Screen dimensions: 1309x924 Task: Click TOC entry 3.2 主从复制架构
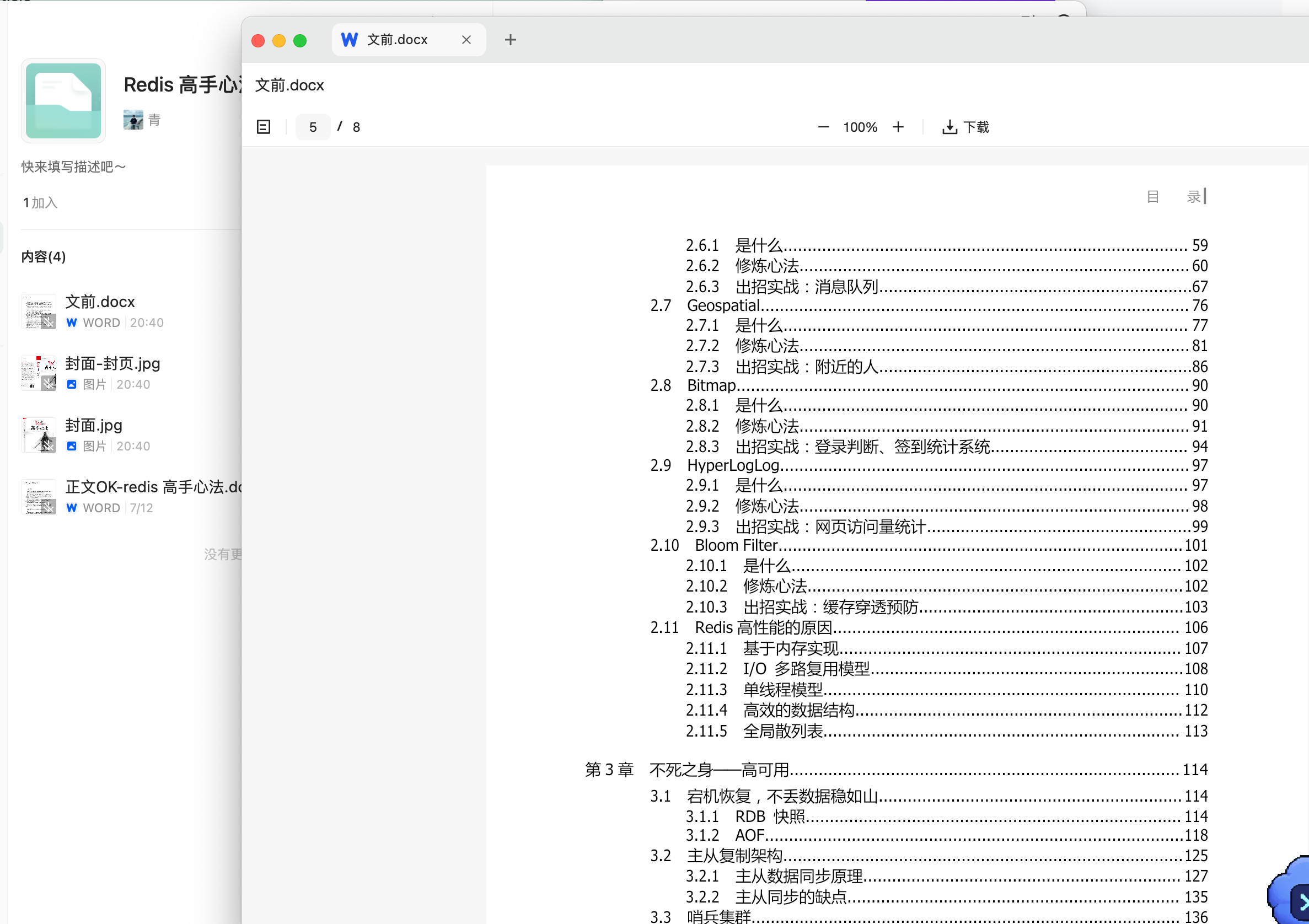click(929, 856)
